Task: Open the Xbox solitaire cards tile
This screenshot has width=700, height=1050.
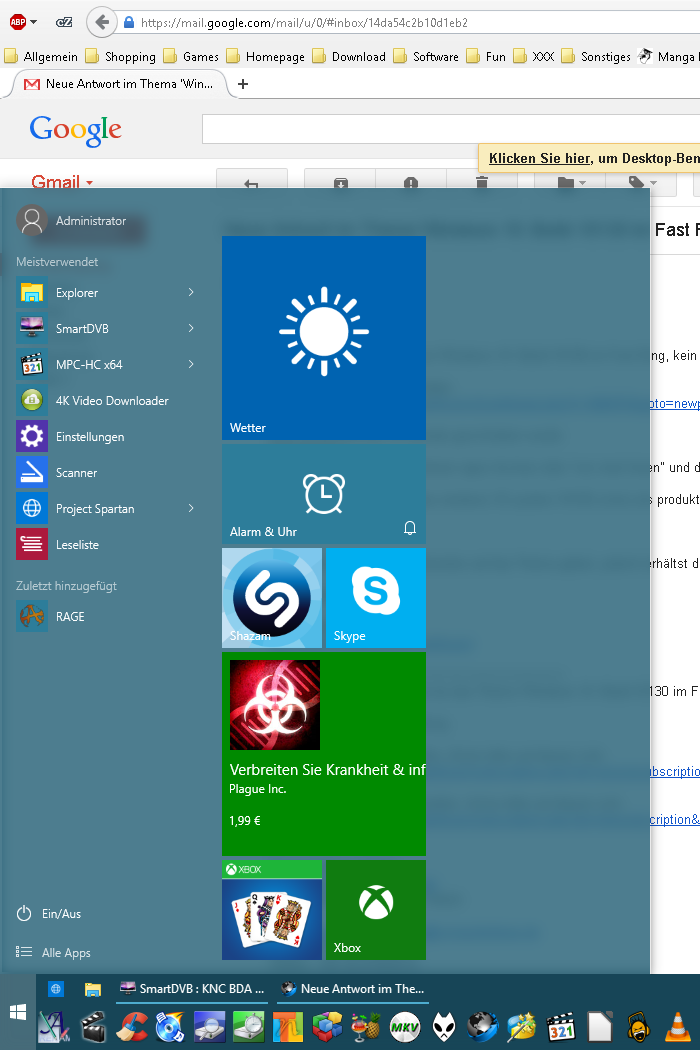Action: pyautogui.click(x=272, y=910)
